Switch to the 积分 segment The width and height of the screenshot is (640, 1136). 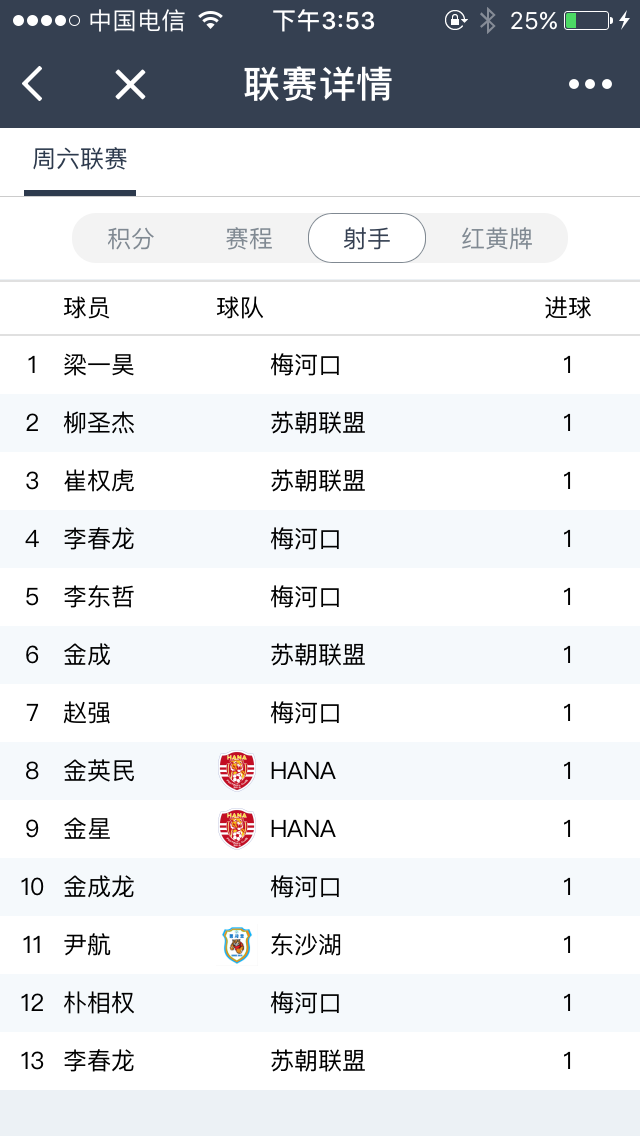pos(131,239)
